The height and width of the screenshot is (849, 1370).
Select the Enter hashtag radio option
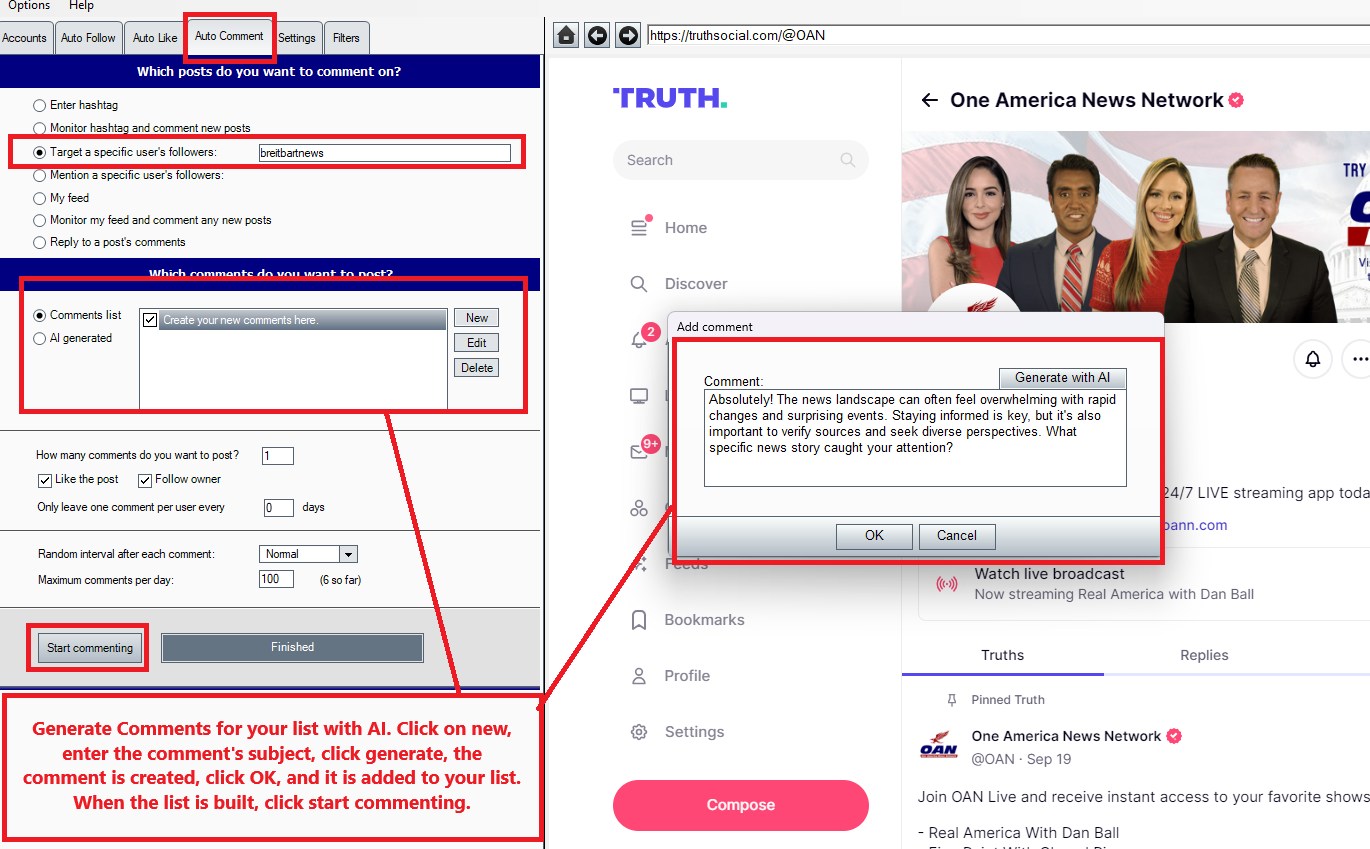(x=40, y=105)
